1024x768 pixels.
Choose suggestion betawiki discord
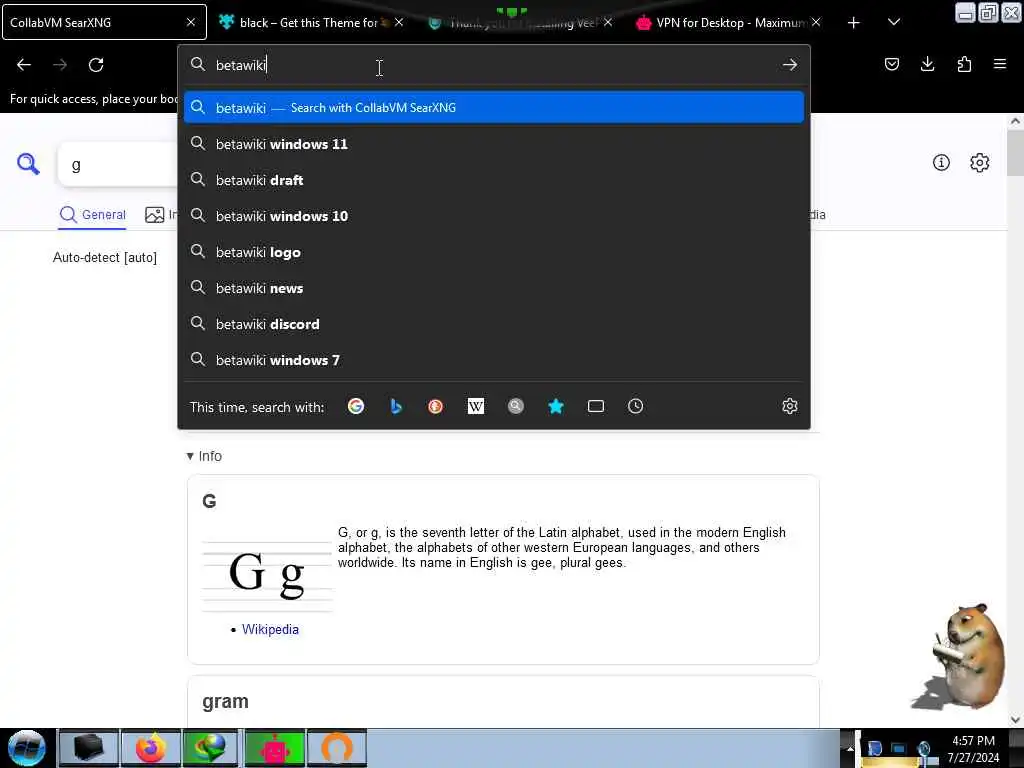(494, 324)
